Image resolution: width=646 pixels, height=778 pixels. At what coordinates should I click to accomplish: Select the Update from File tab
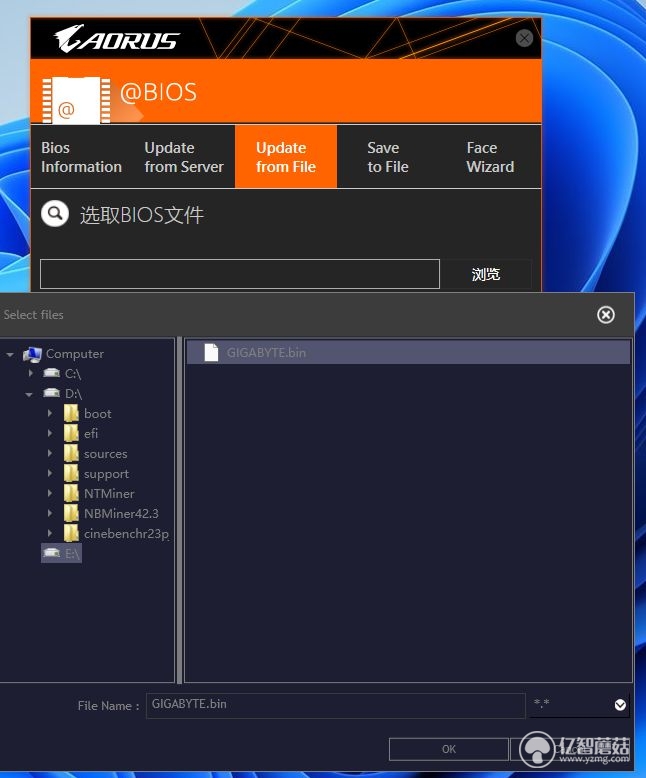286,157
